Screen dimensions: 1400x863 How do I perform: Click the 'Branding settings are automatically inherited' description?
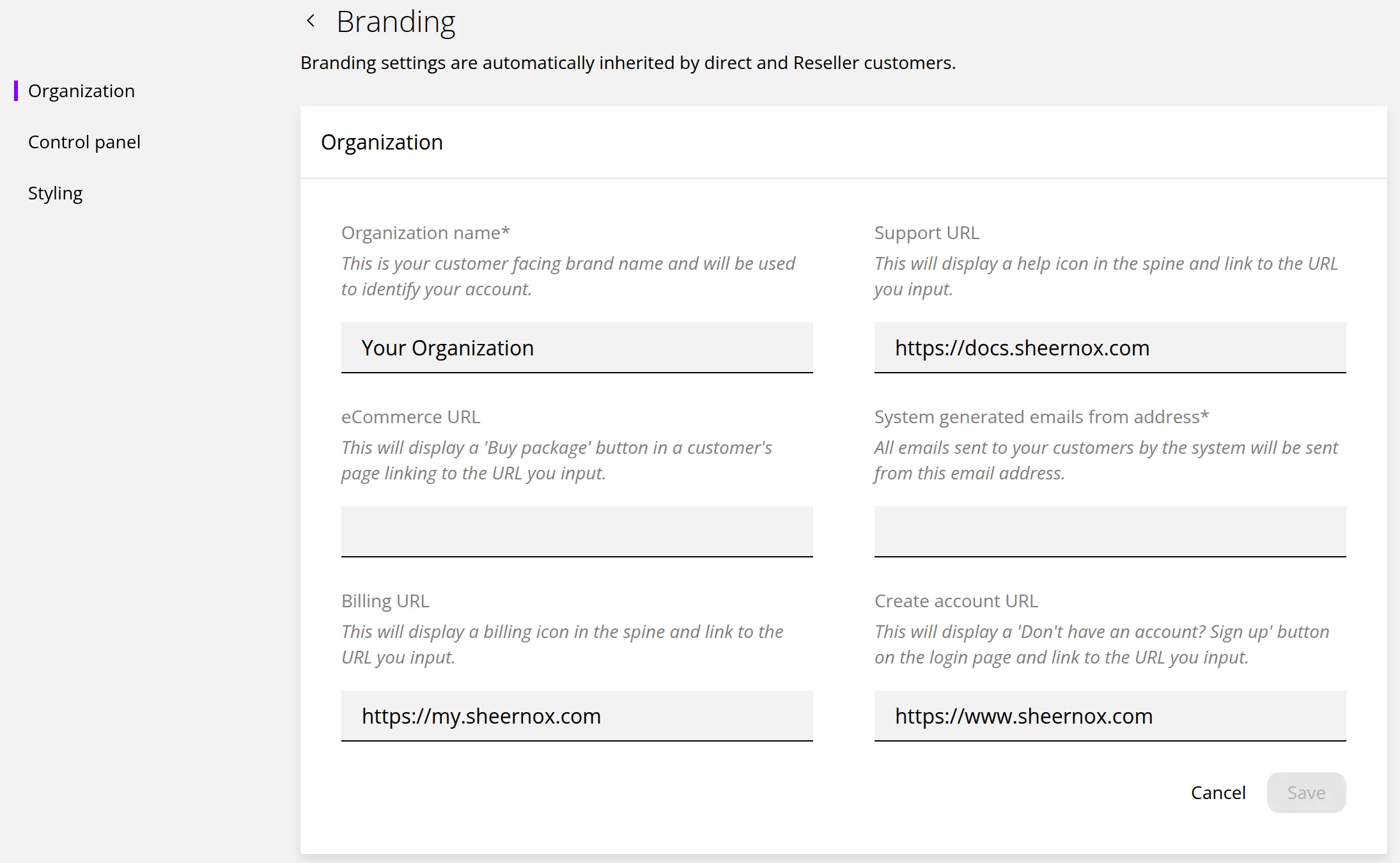[x=628, y=63]
